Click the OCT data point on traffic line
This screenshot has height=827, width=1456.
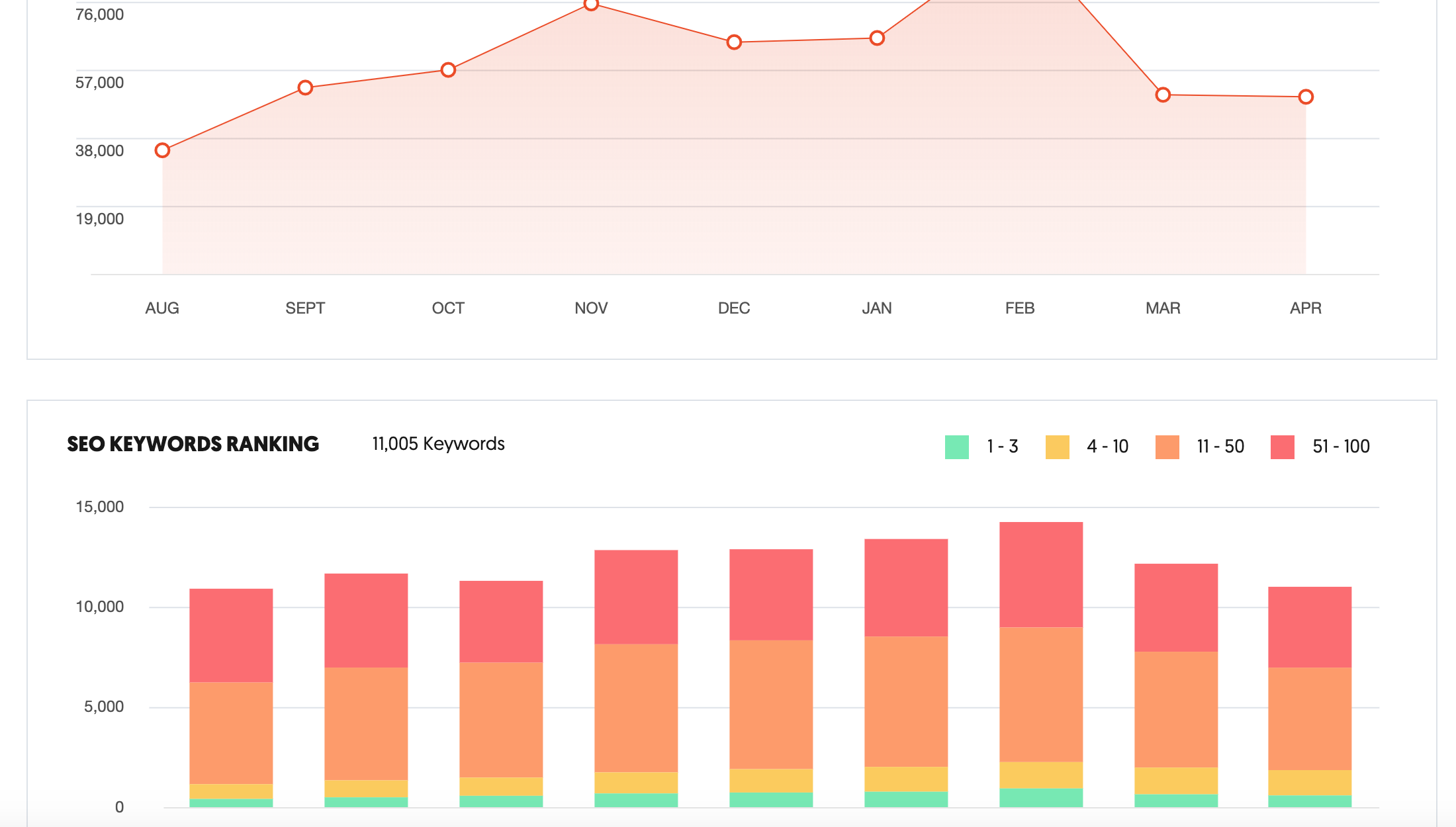(x=448, y=70)
